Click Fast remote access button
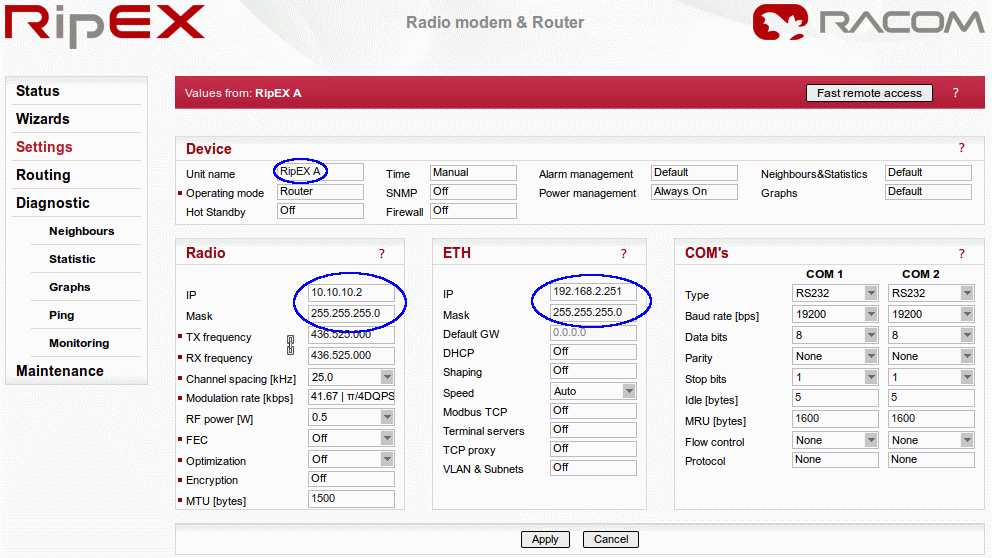The width and height of the screenshot is (992, 558). [x=869, y=93]
